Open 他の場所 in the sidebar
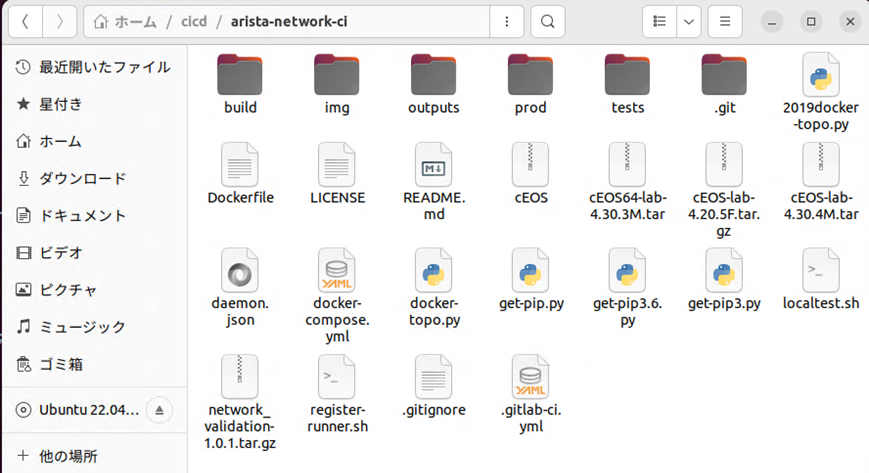 [68, 456]
